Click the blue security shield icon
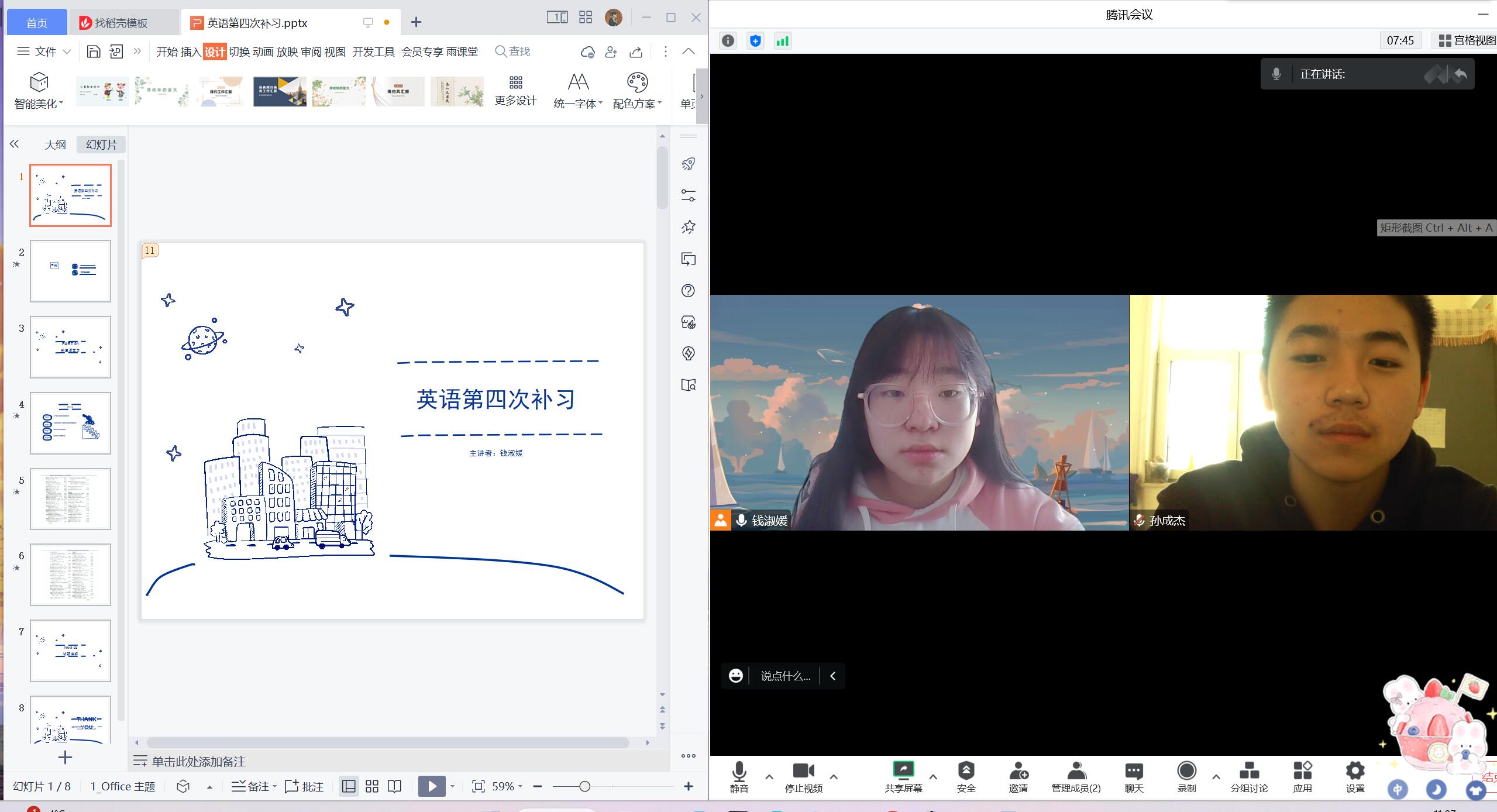The height and width of the screenshot is (812, 1497). (x=755, y=40)
